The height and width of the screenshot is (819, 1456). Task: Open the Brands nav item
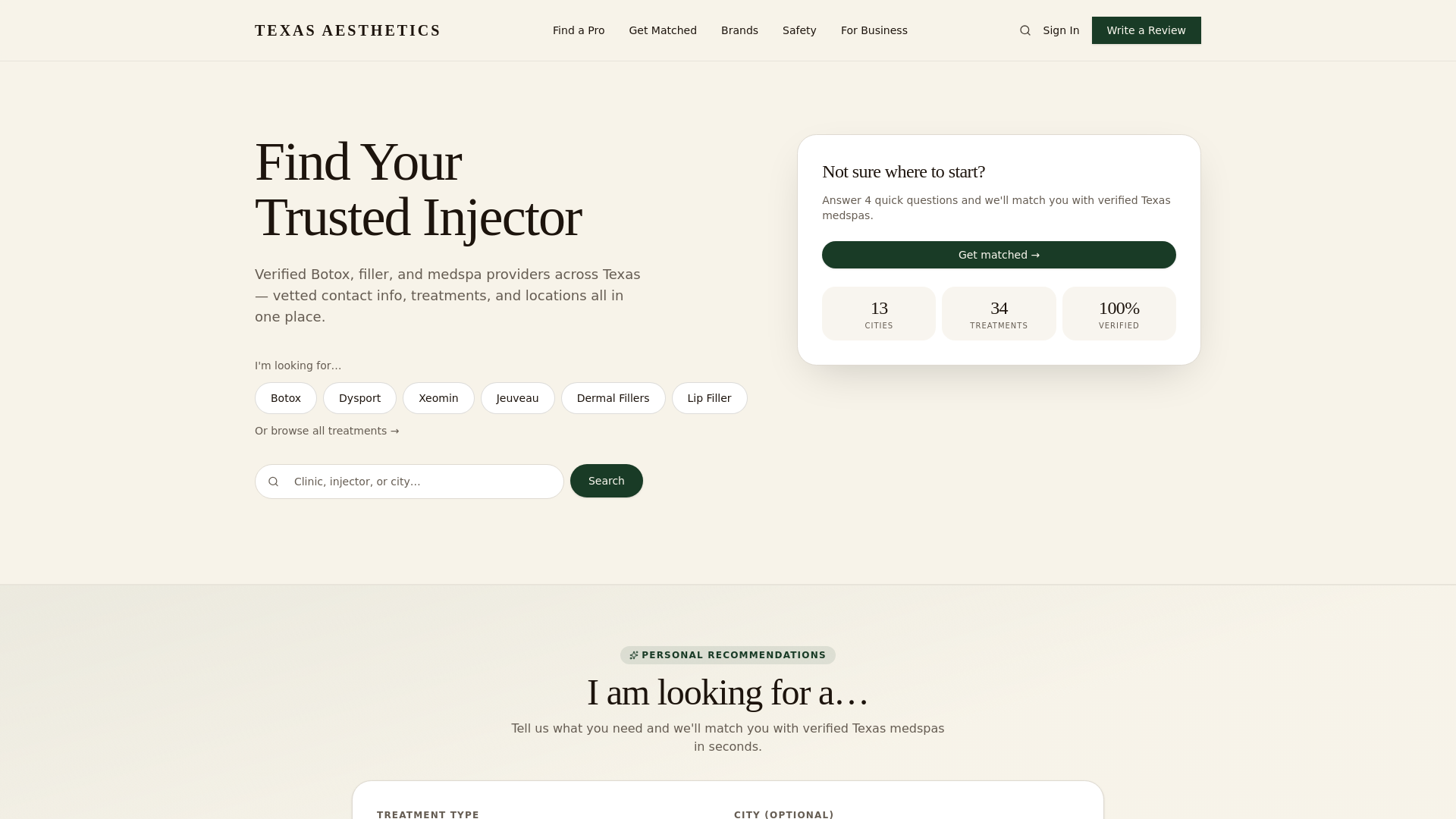(739, 30)
